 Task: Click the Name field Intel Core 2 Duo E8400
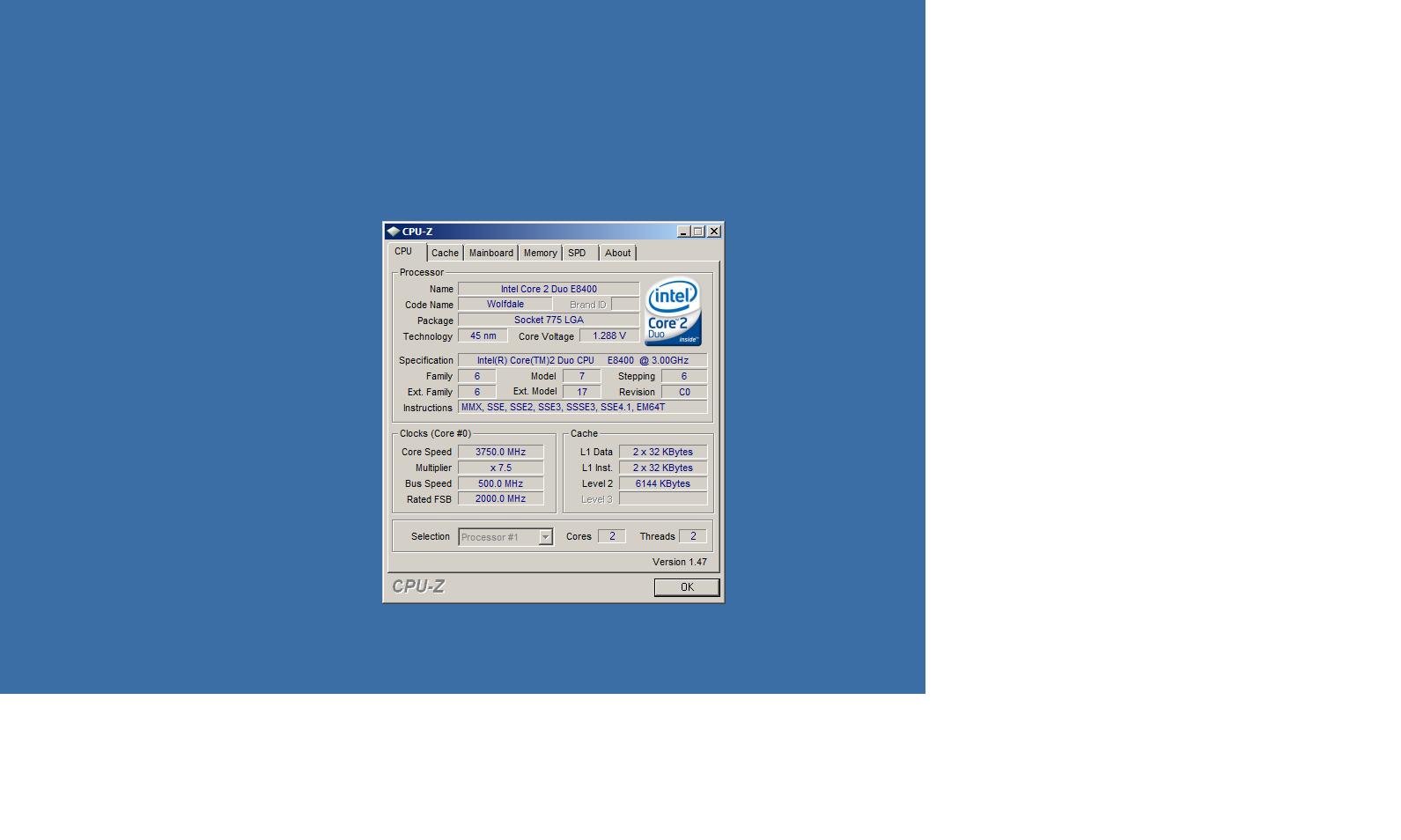tap(549, 289)
